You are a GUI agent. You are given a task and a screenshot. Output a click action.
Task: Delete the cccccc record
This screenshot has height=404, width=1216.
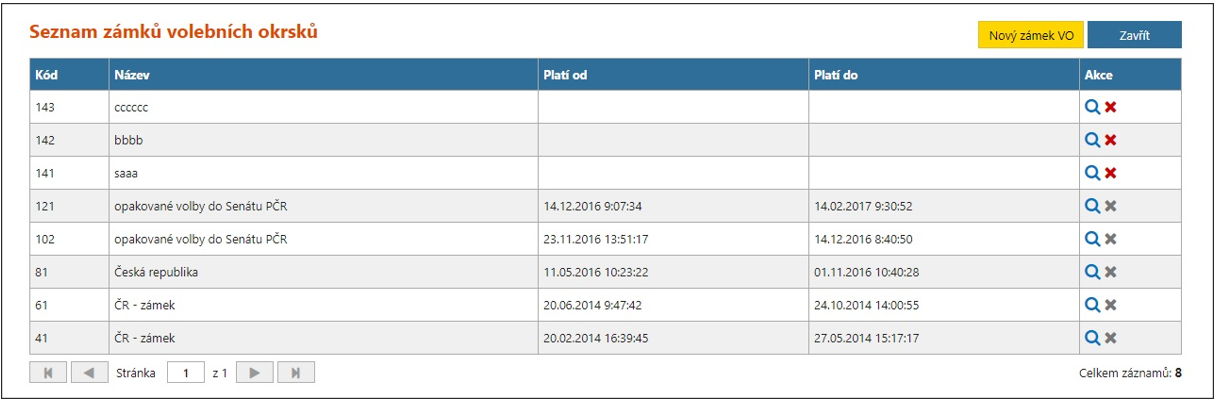point(1110,107)
